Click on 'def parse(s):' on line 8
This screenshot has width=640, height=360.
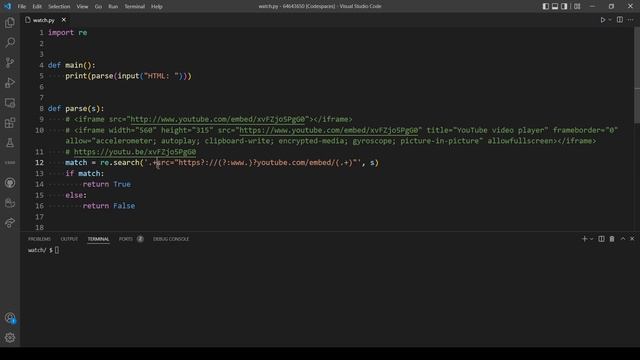tap(76, 109)
